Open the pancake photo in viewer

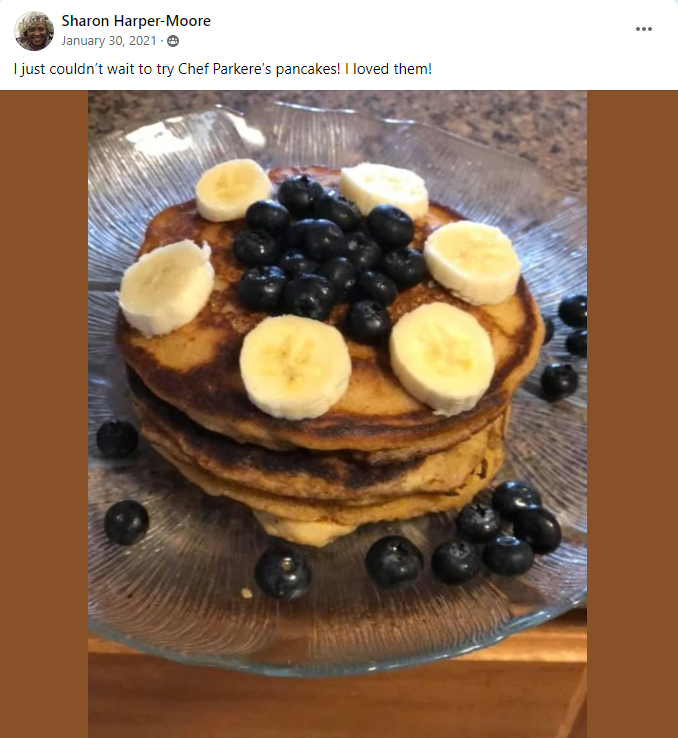tap(337, 414)
